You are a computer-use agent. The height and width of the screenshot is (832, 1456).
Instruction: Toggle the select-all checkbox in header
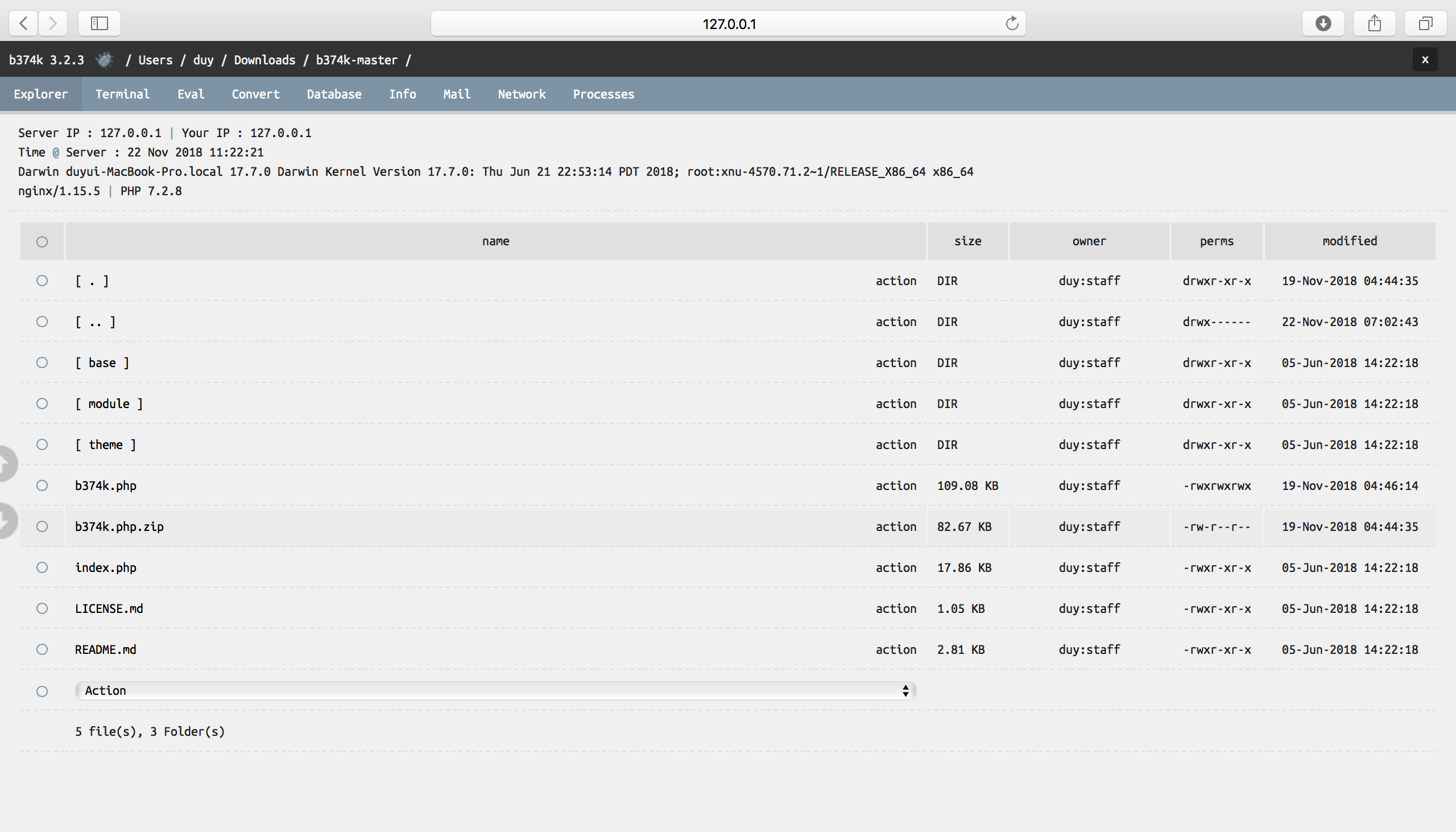tap(42, 242)
